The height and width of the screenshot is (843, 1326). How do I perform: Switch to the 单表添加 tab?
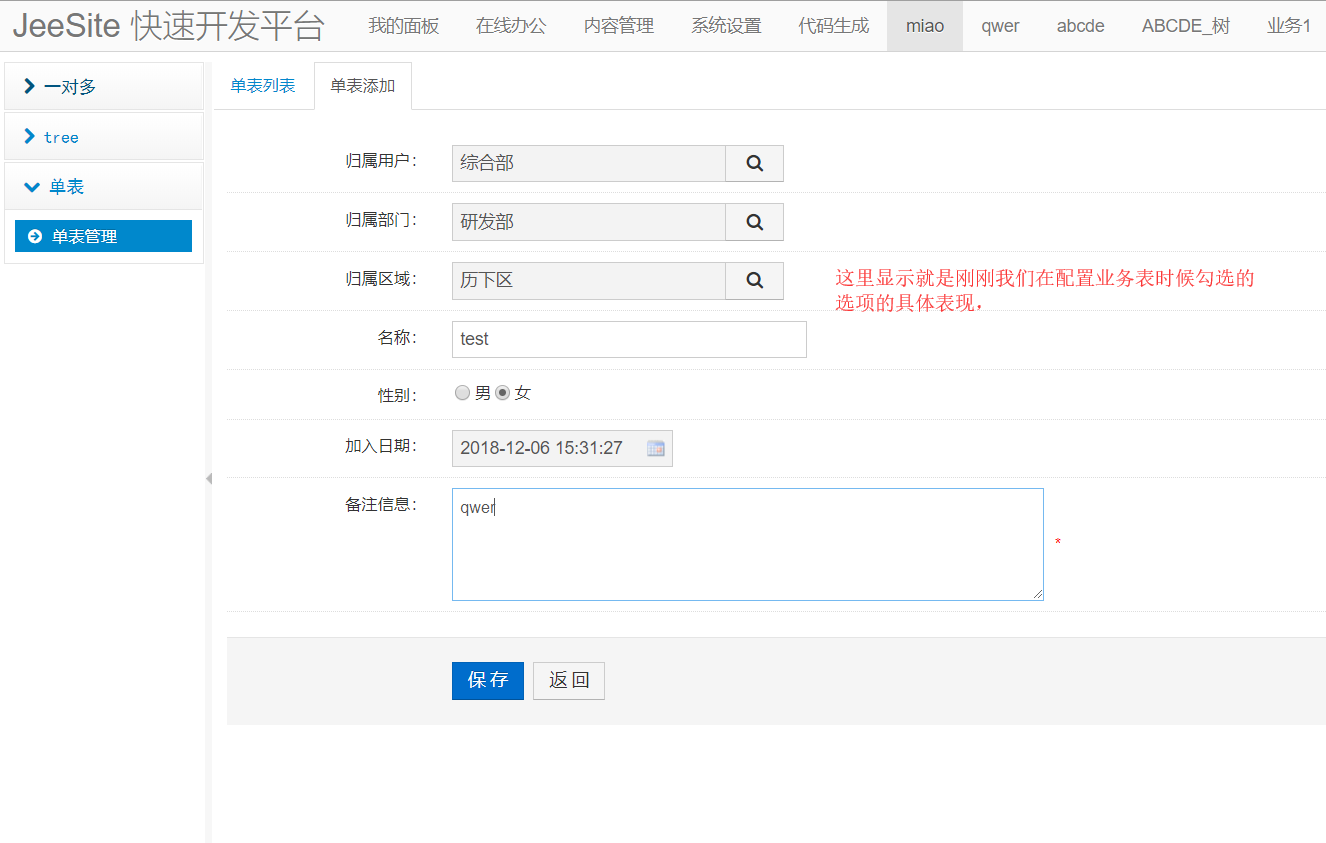click(x=362, y=86)
